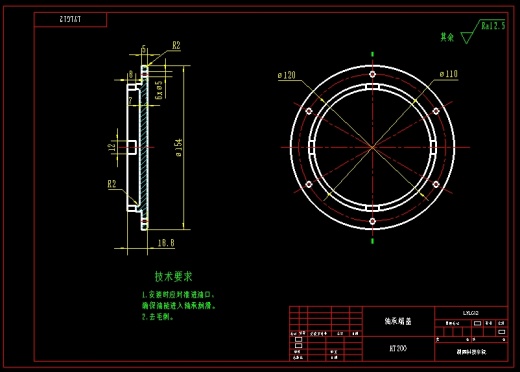Click the upper R2 radius leader label
Screen dimensions: 520x372
coord(176,45)
